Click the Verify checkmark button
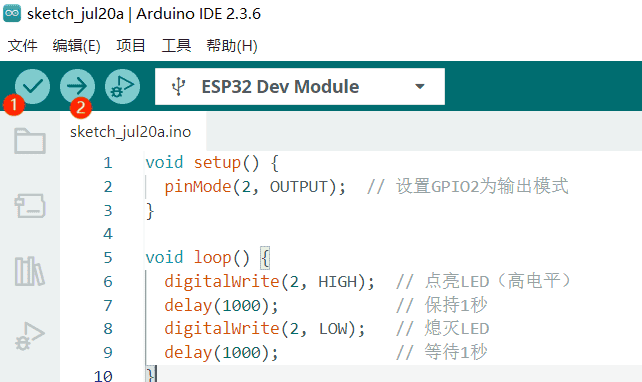 [x=32, y=86]
